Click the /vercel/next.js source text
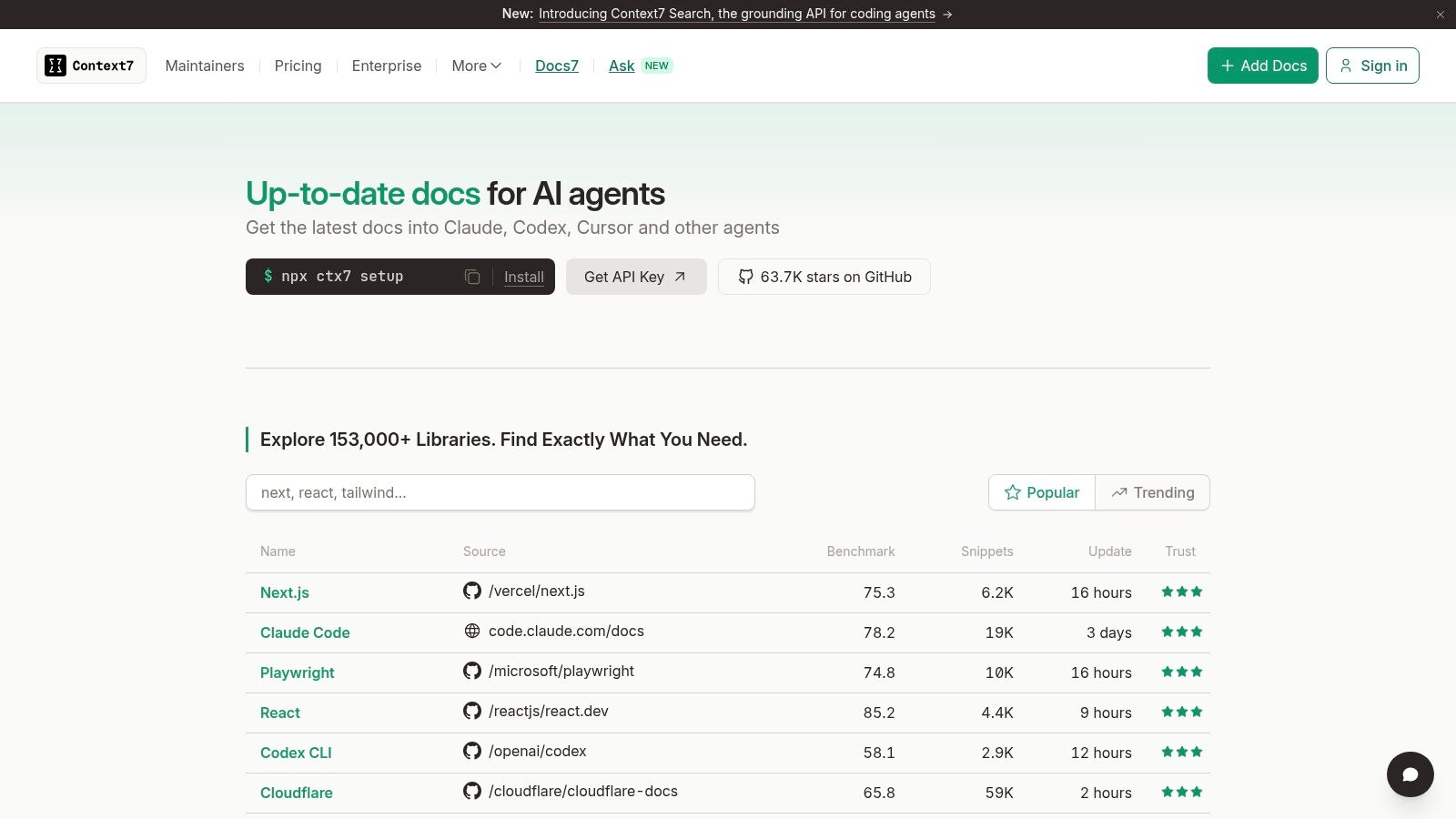The height and width of the screenshot is (819, 1456). pos(537,591)
